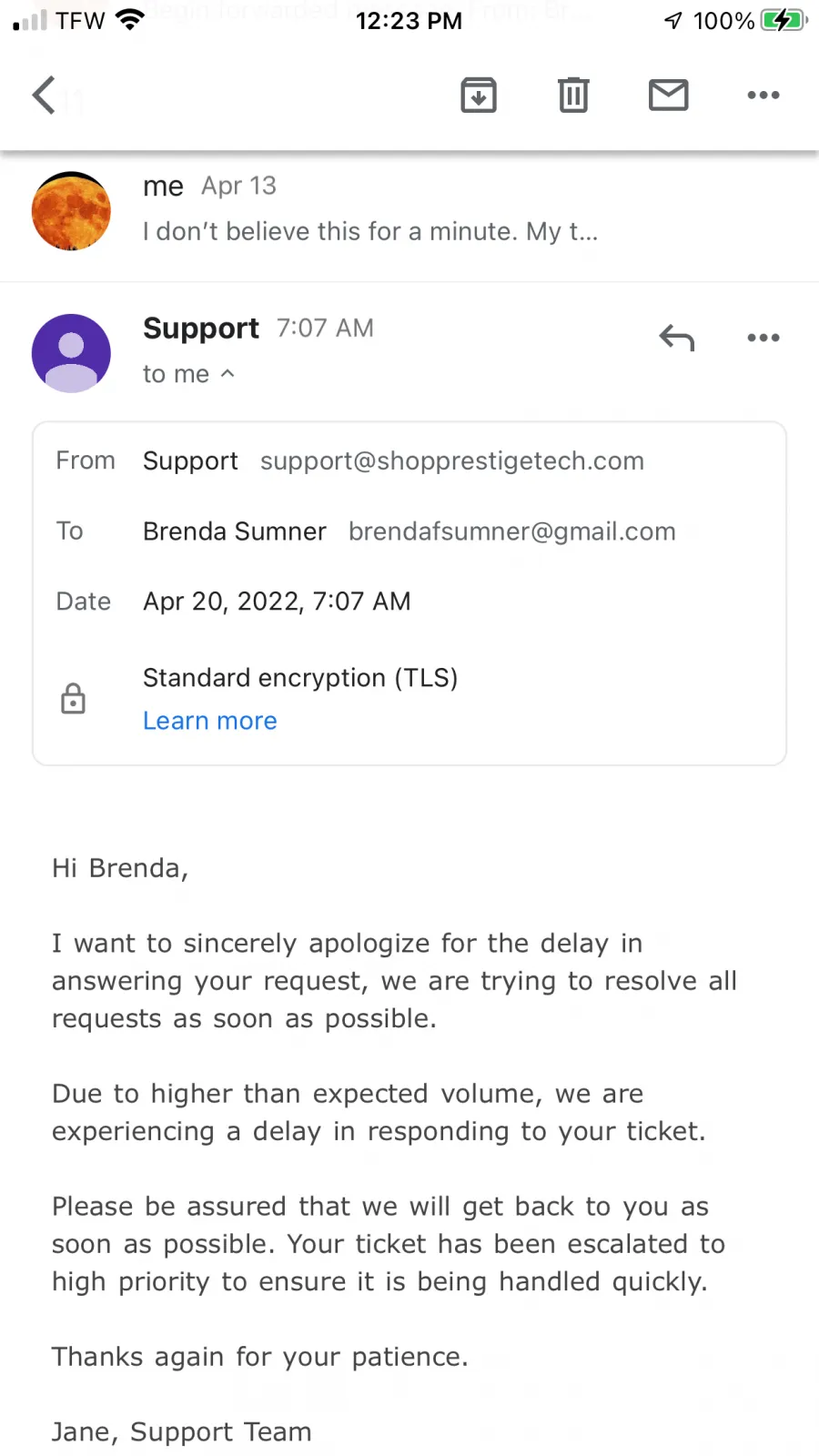This screenshot has width=819, height=1456.
Task: Archive this email with the archive icon
Action: pyautogui.click(x=479, y=95)
